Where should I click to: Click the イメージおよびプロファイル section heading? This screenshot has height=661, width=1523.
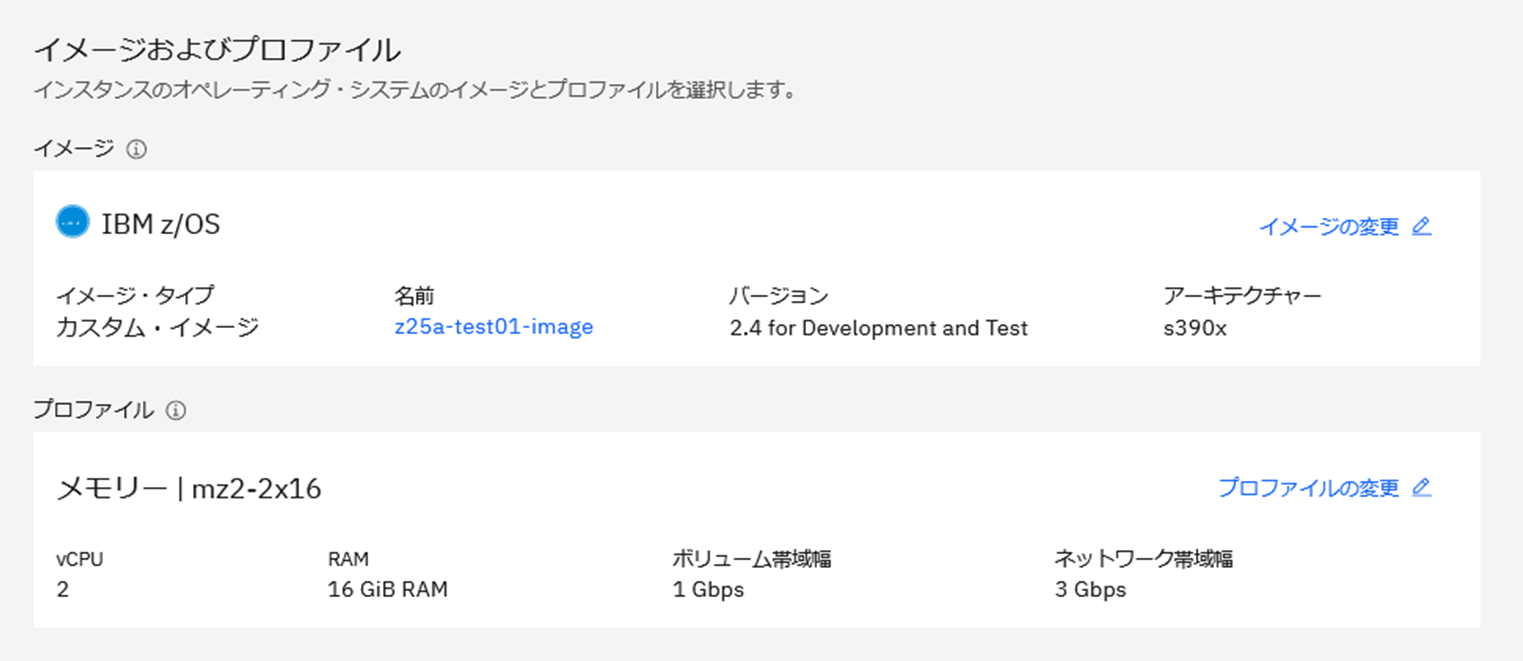(217, 49)
